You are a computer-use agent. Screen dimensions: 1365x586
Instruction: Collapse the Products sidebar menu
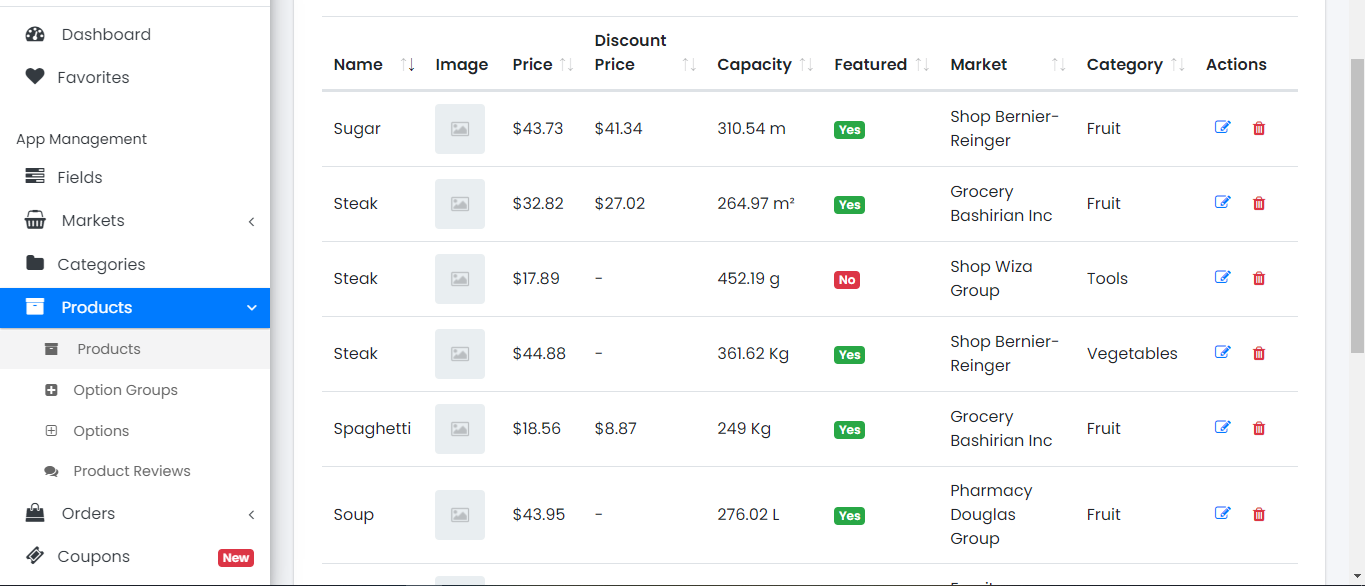pyautogui.click(x=251, y=308)
